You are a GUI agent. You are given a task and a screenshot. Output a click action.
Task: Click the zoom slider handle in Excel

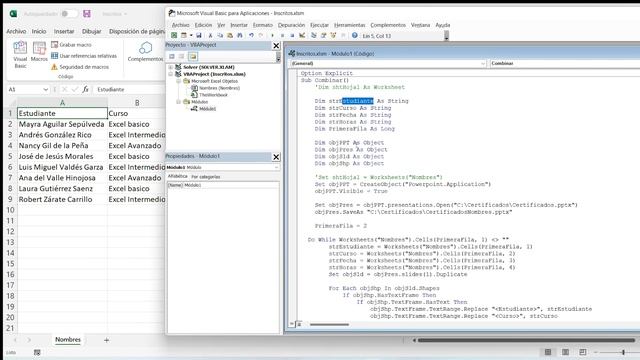click(x=623, y=352)
